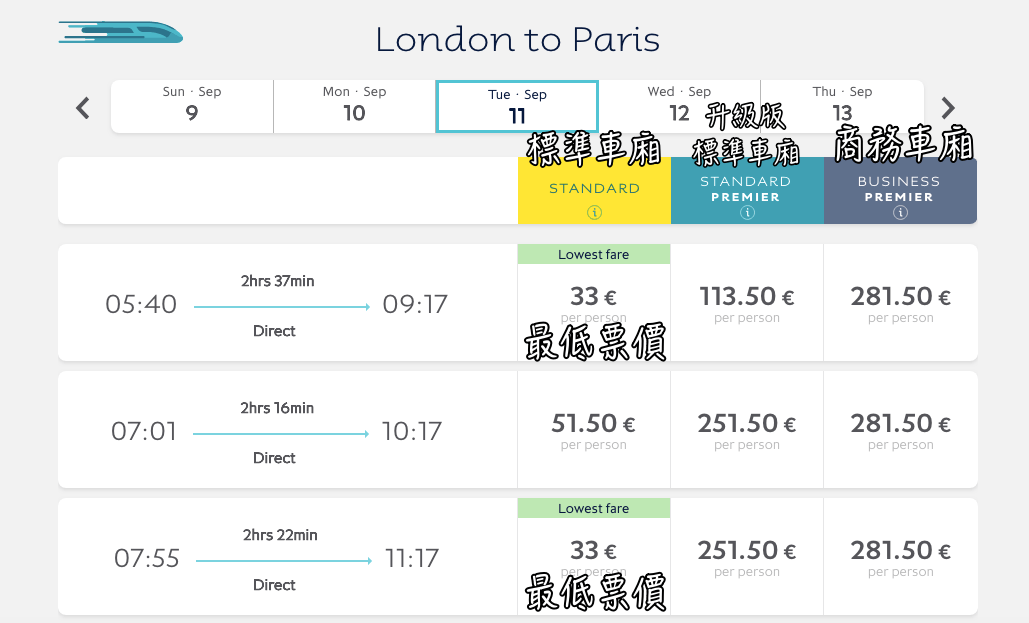Choose 33 € Standard fare for 07:55 train
This screenshot has height=623, width=1029.
click(594, 556)
